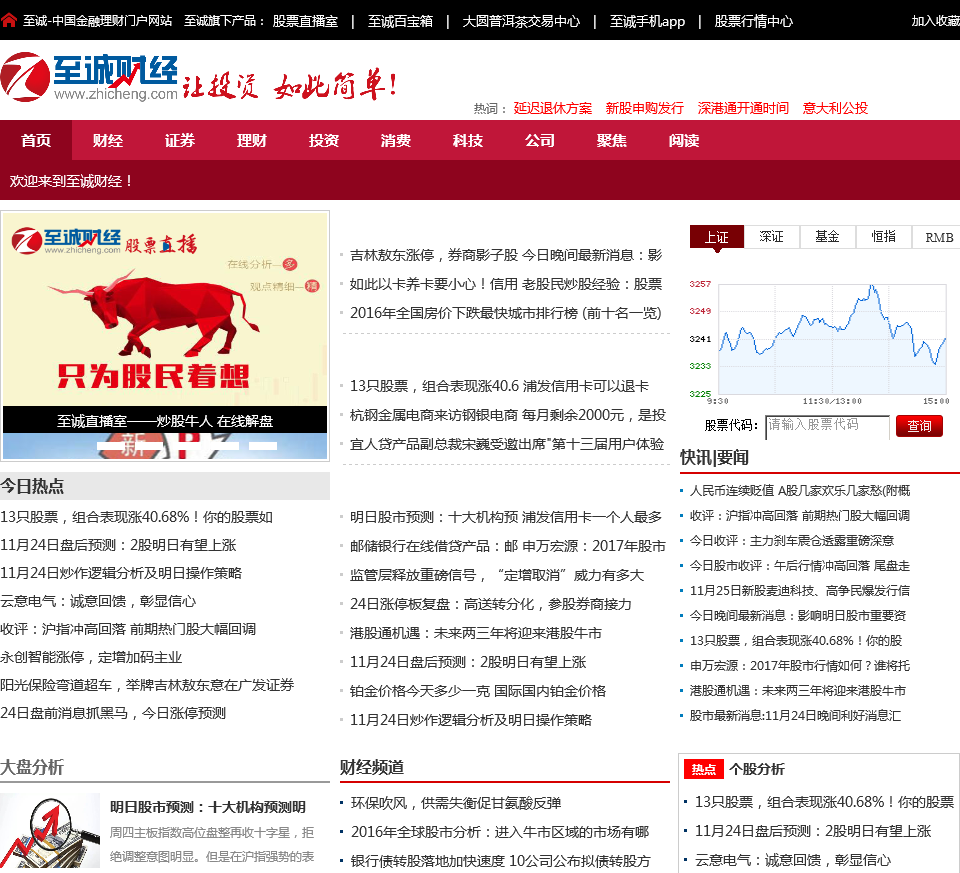
Task: Click the 大盘分析 section heading
Action: [32, 767]
